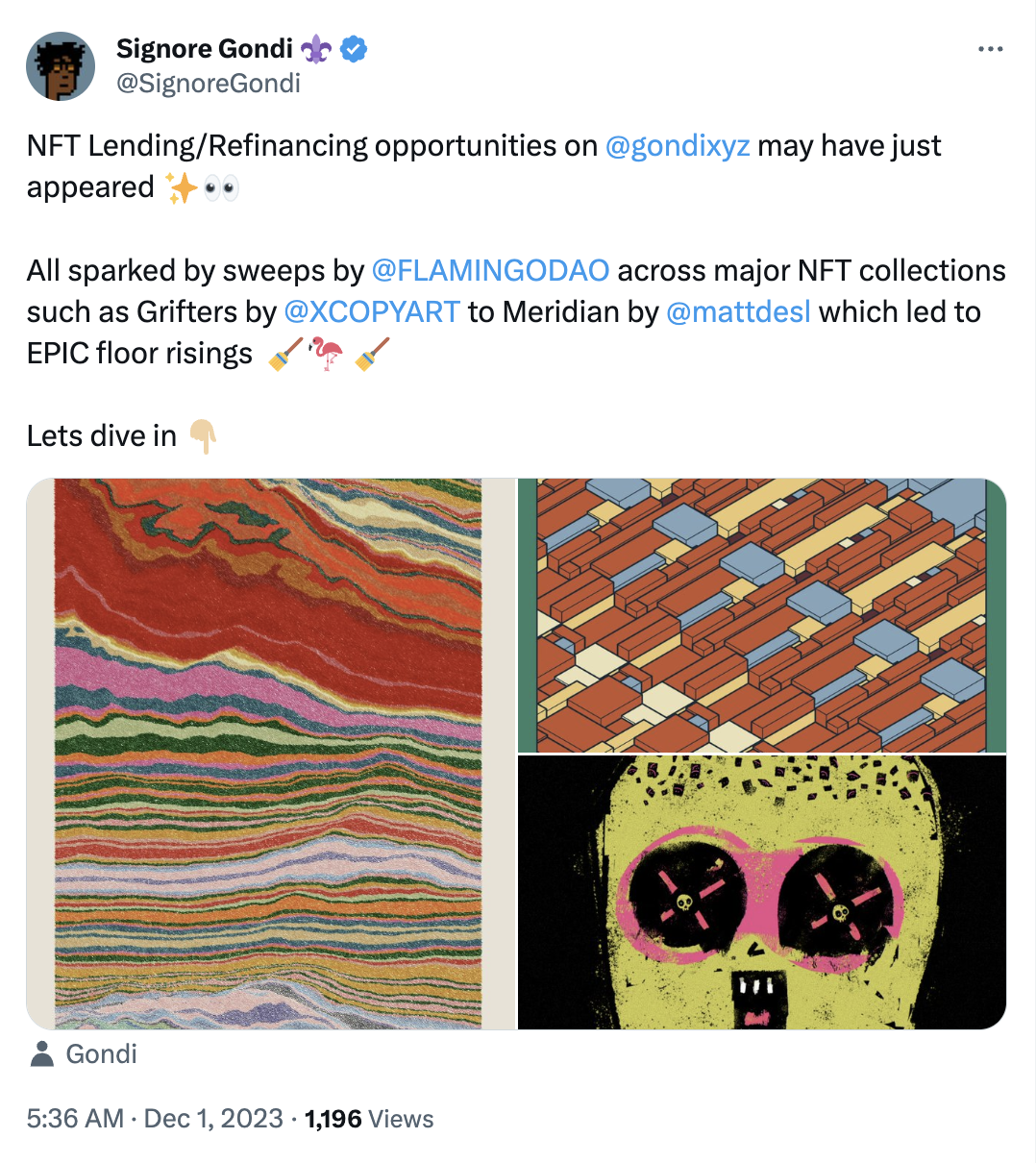
Task: Click the Signore Gondi display name
Action: point(205,49)
